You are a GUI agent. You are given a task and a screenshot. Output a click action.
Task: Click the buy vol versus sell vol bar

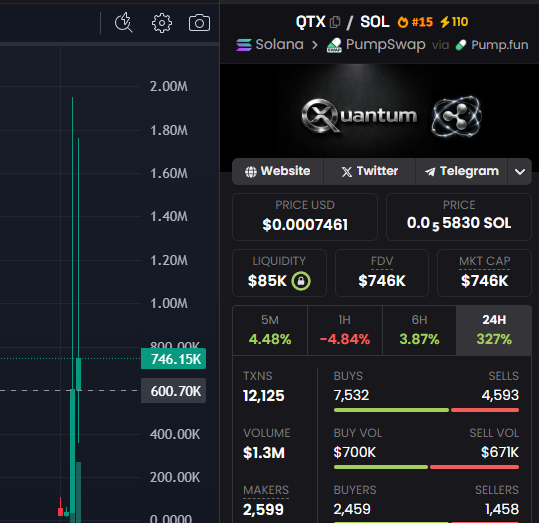[426, 467]
